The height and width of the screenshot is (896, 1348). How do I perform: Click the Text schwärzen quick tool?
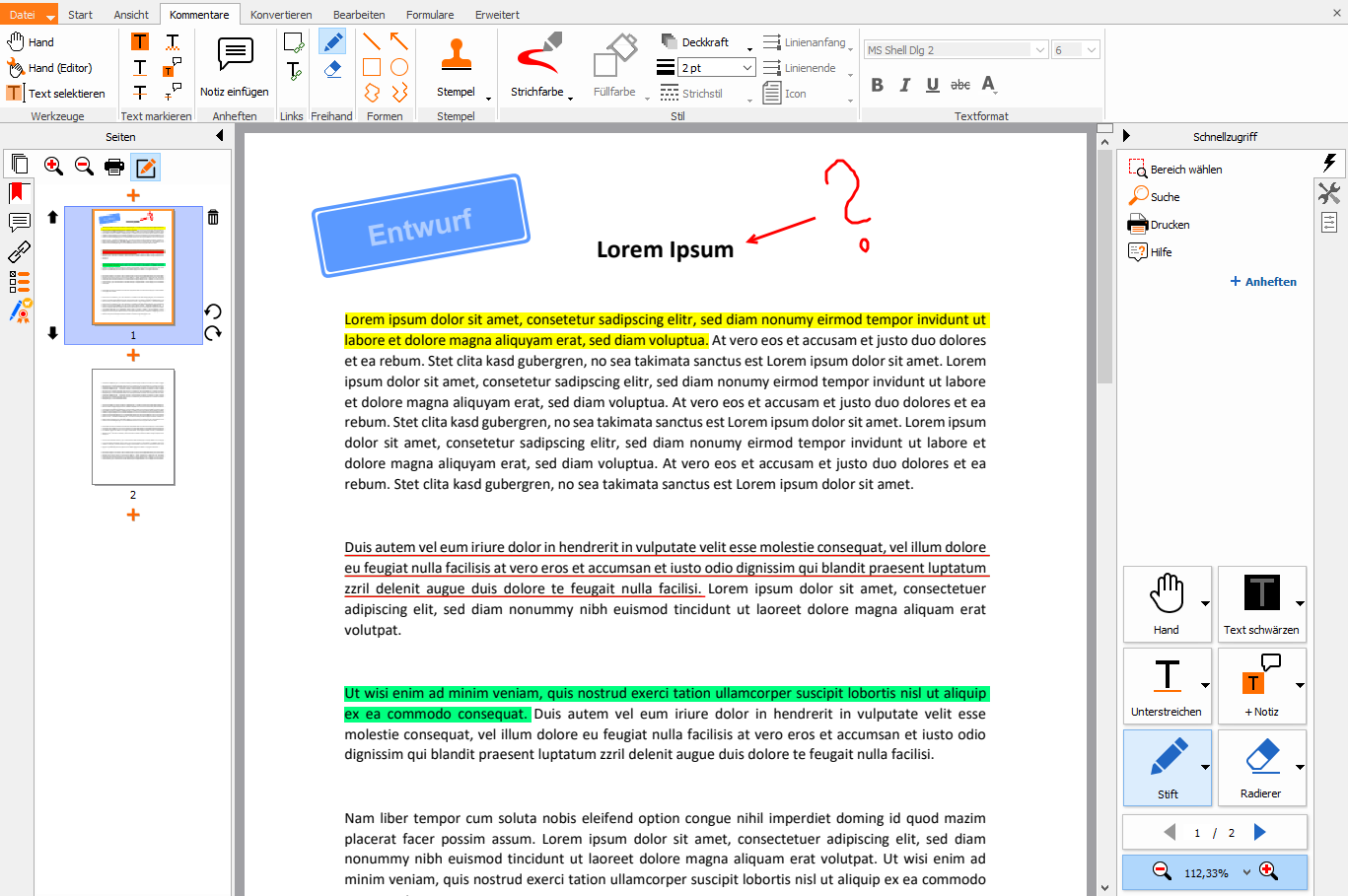coord(1261,603)
